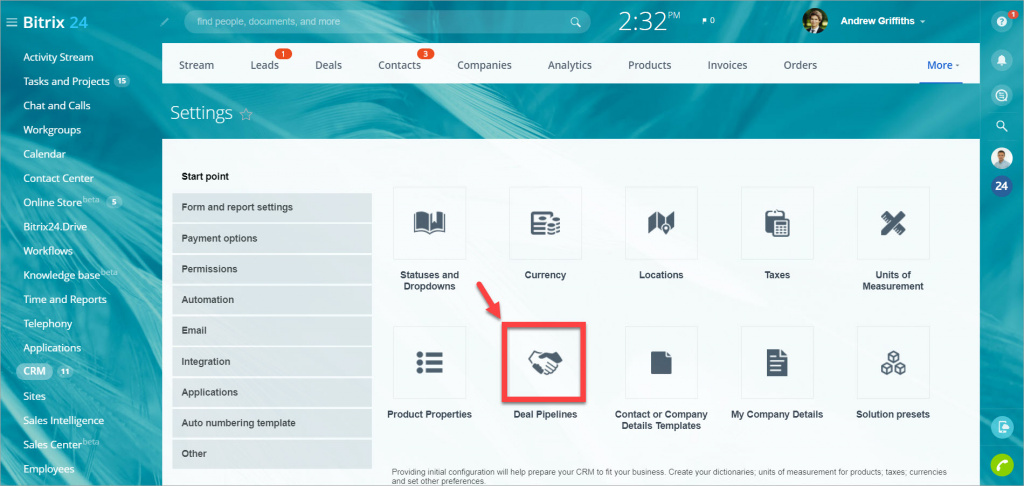
Task: Expand Applications settings section
Action: [272, 392]
